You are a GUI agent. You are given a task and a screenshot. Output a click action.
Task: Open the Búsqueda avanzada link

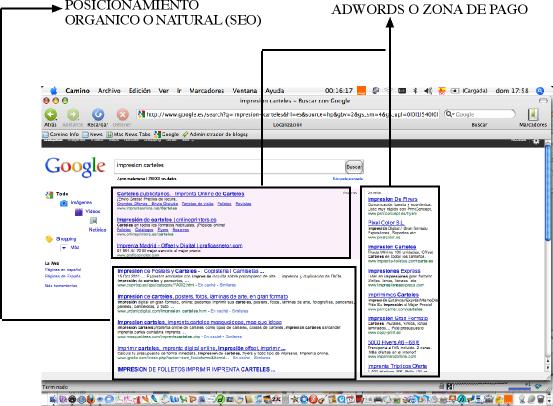[348, 179]
